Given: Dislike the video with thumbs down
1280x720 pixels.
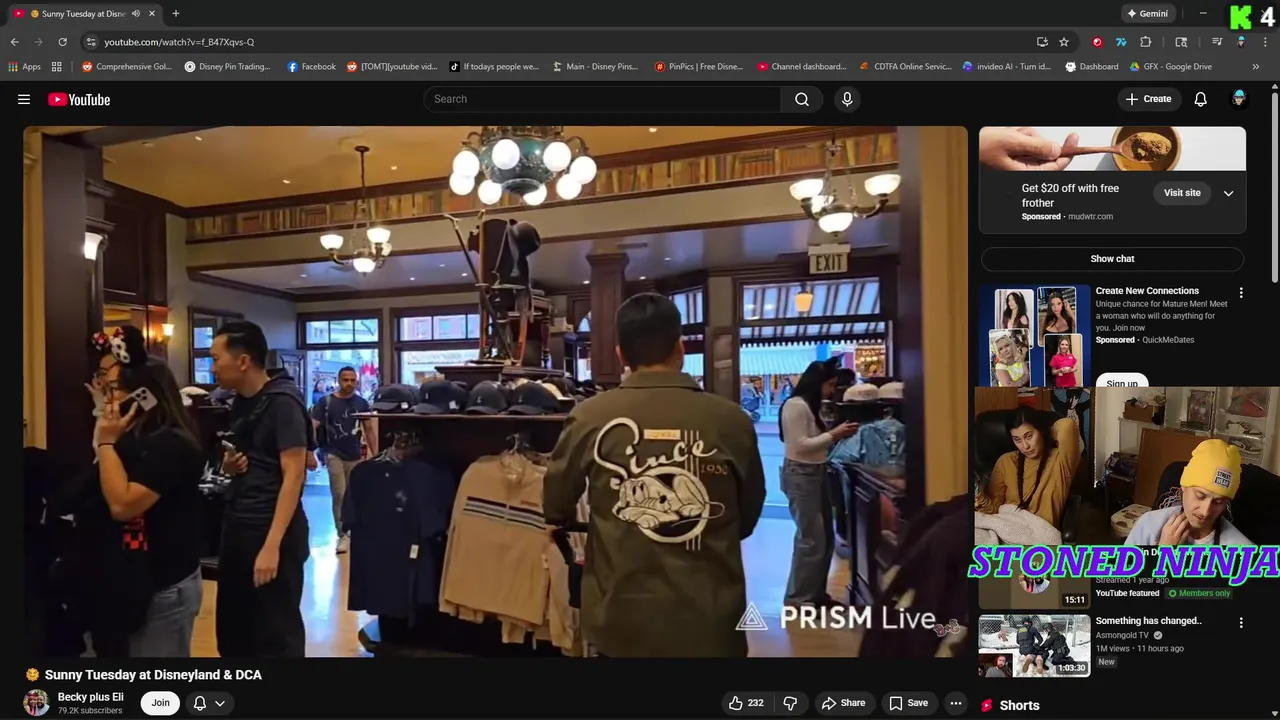Looking at the screenshot, I should pos(790,703).
